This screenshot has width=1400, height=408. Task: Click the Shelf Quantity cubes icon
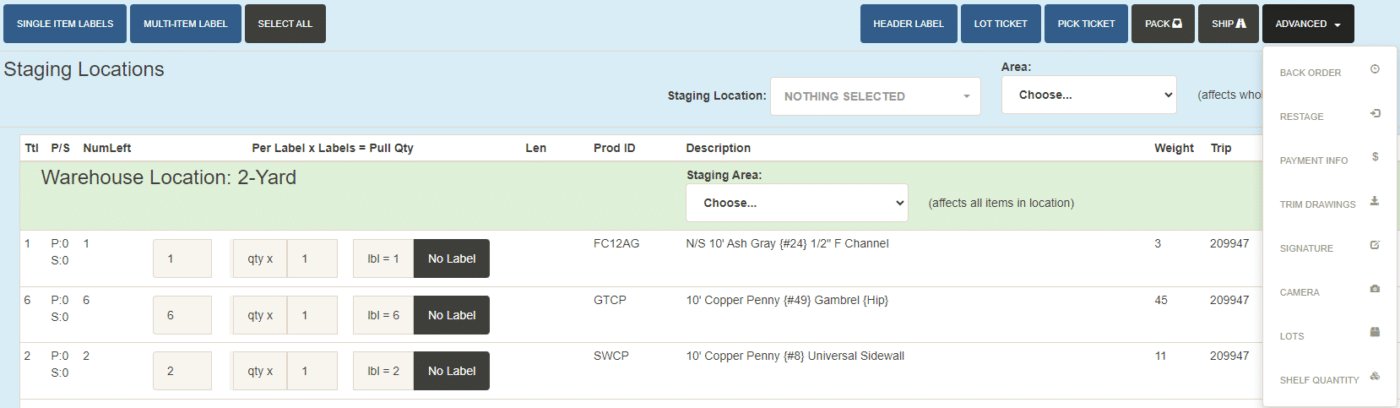(1375, 378)
